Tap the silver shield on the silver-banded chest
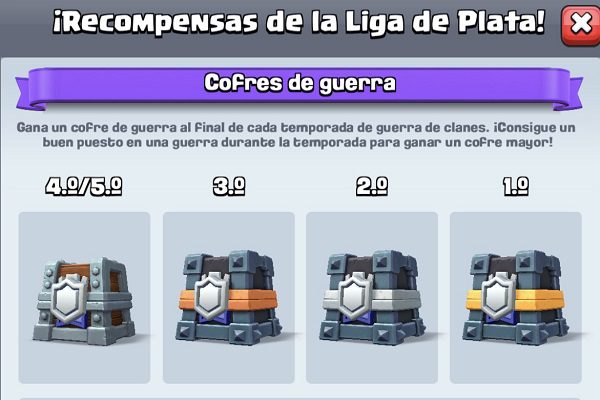Image resolution: width=600 pixels, height=400 pixels. coord(355,296)
